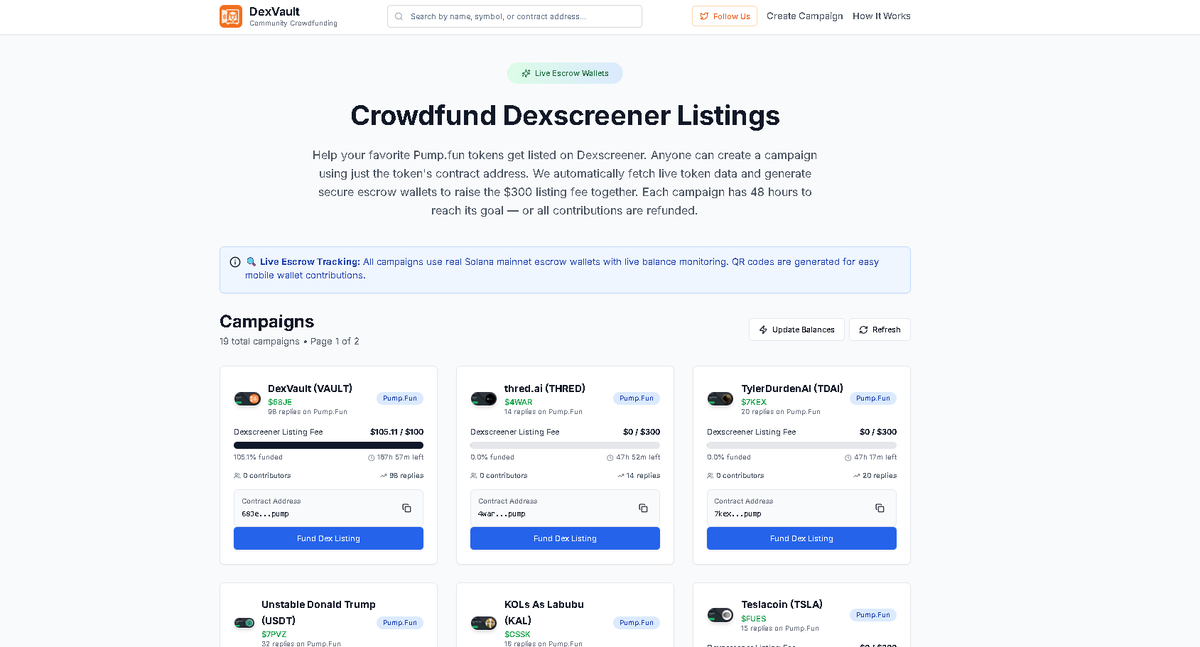Focus the token search input field
This screenshot has height=647, width=1200.
515,16
